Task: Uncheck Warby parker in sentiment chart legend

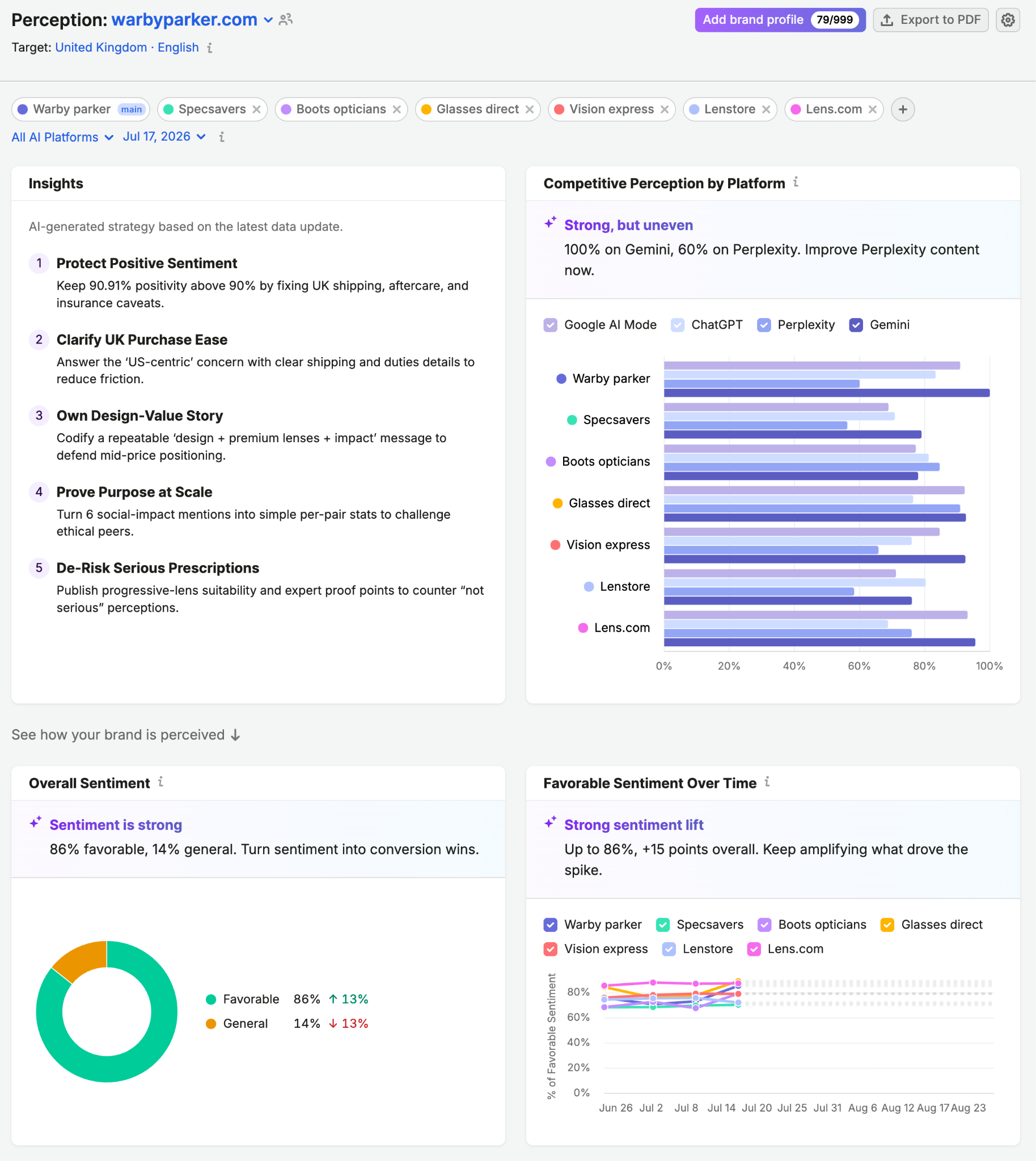Action: pos(551,925)
